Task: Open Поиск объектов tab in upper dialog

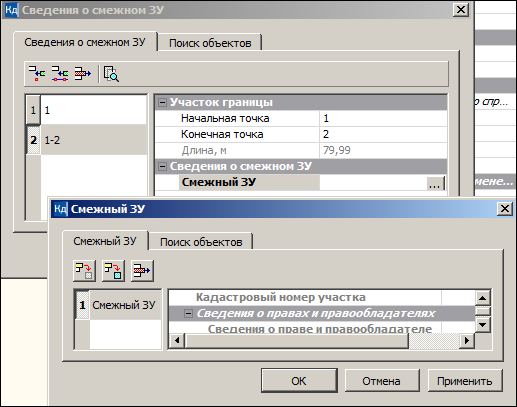Action: [x=210, y=43]
